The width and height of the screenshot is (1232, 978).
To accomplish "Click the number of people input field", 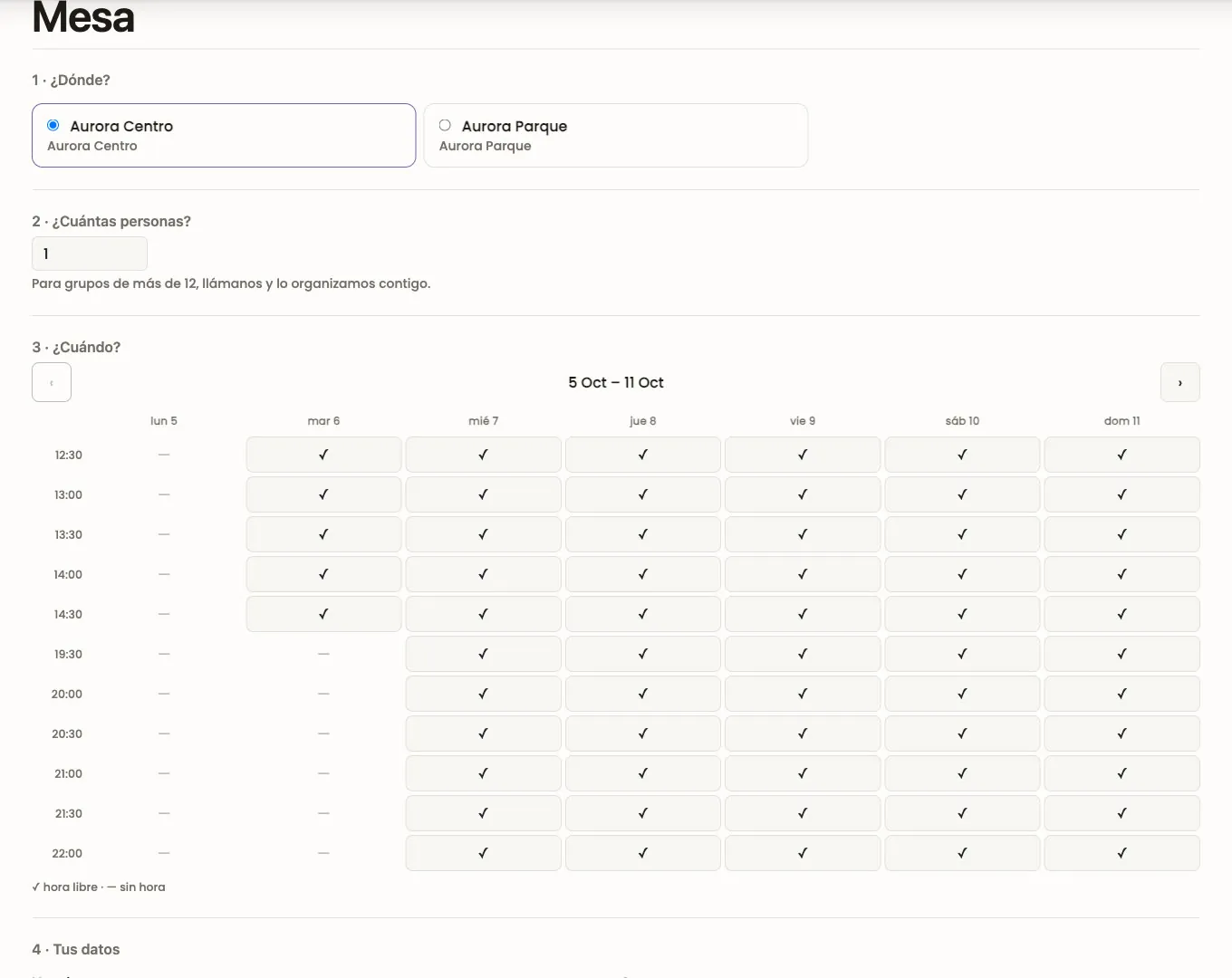I will pos(90,254).
